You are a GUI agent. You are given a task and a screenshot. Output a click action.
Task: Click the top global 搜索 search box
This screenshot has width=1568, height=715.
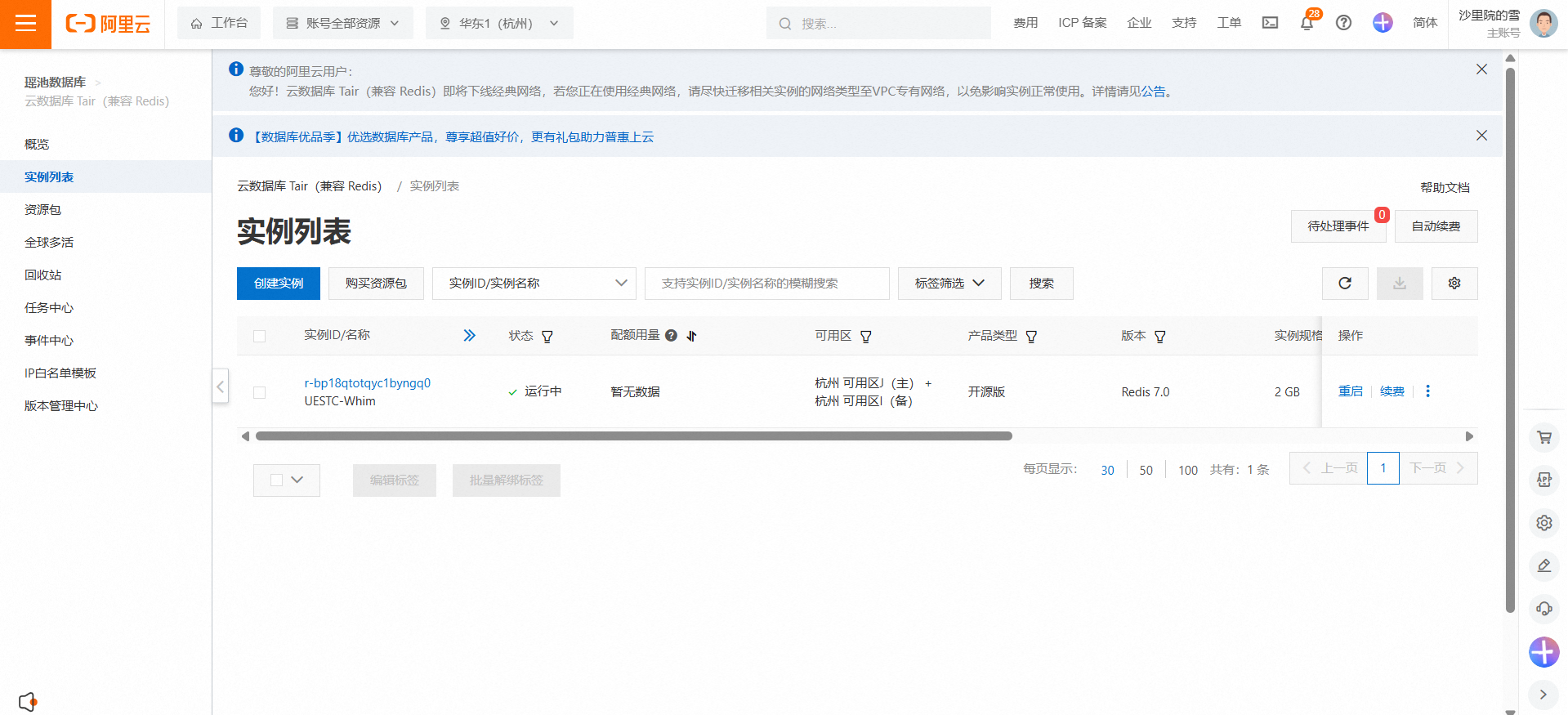point(878,23)
